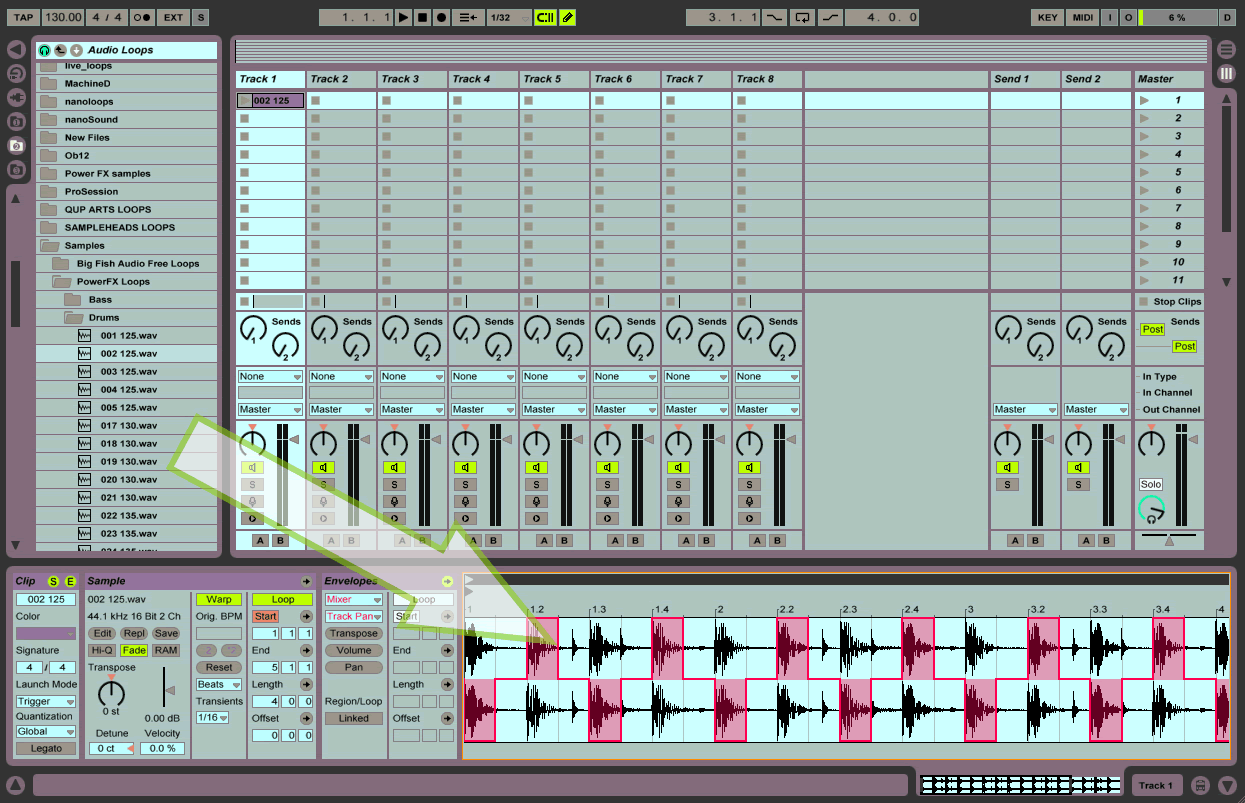Click the Repl replace button
Image resolution: width=1245 pixels, height=803 pixels.
click(x=134, y=633)
